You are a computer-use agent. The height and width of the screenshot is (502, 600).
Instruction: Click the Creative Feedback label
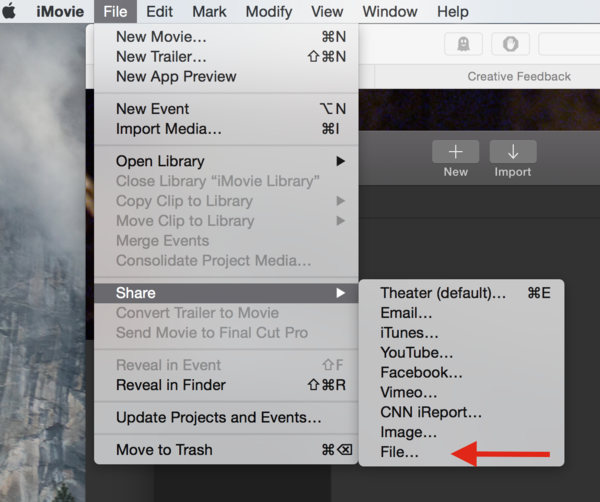(519, 77)
